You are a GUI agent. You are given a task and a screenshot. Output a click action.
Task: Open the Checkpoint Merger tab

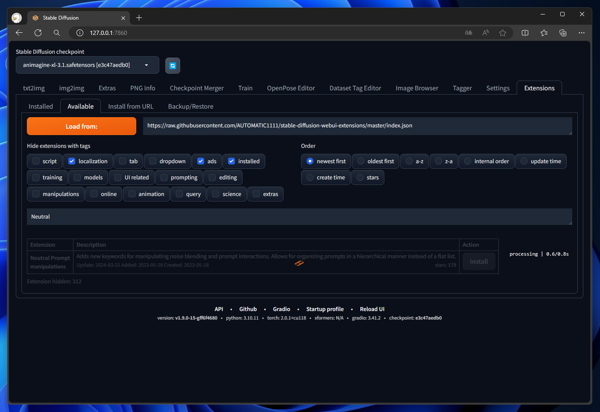click(x=197, y=88)
